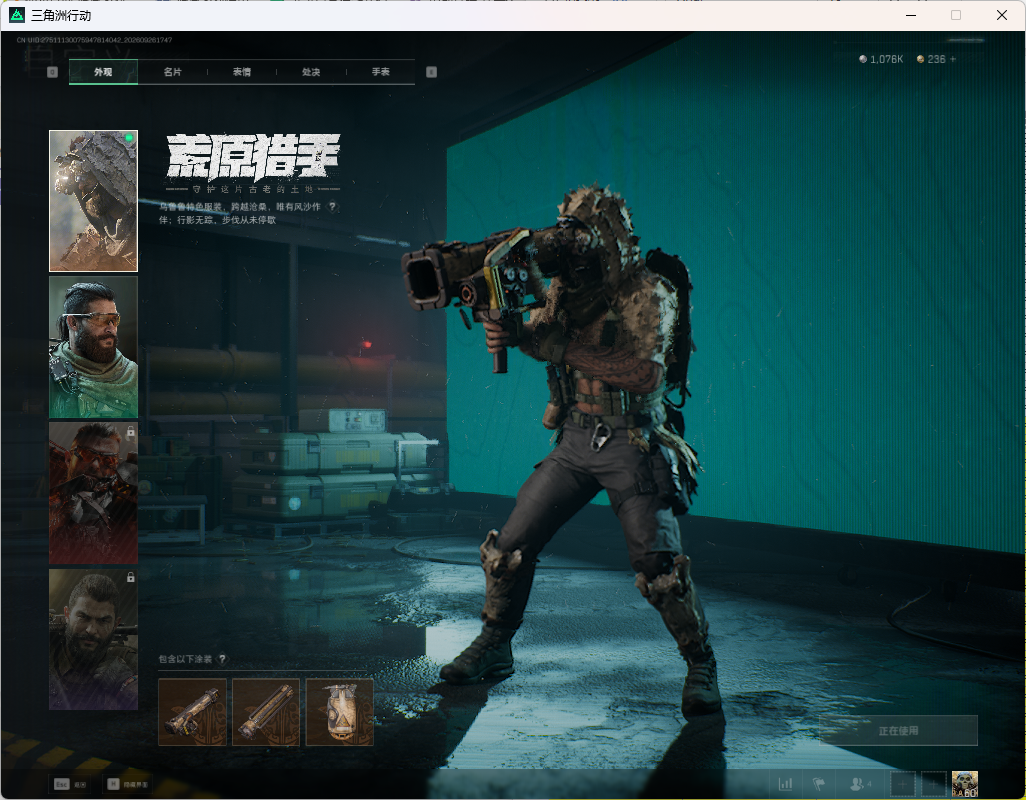The height and width of the screenshot is (800, 1026).
Task: Open the bar chart statistics icon
Action: pos(785,784)
